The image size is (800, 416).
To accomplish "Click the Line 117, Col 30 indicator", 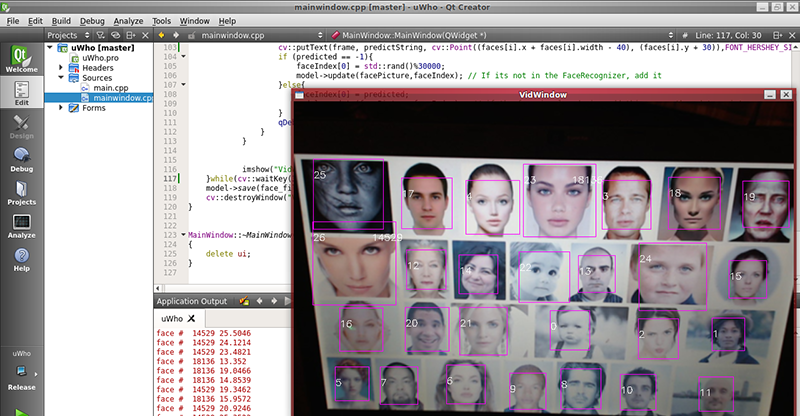I will [753, 35].
